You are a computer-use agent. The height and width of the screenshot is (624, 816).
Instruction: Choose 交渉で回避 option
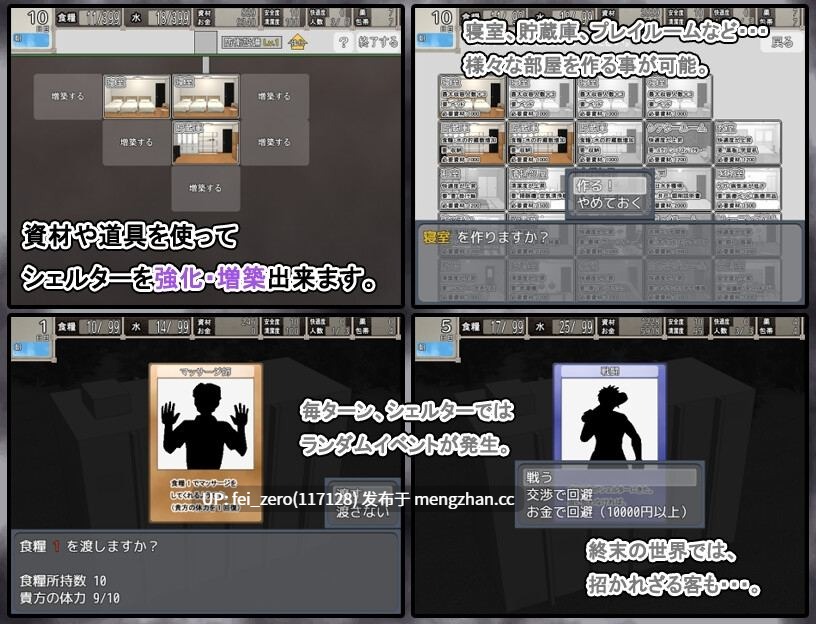559,494
